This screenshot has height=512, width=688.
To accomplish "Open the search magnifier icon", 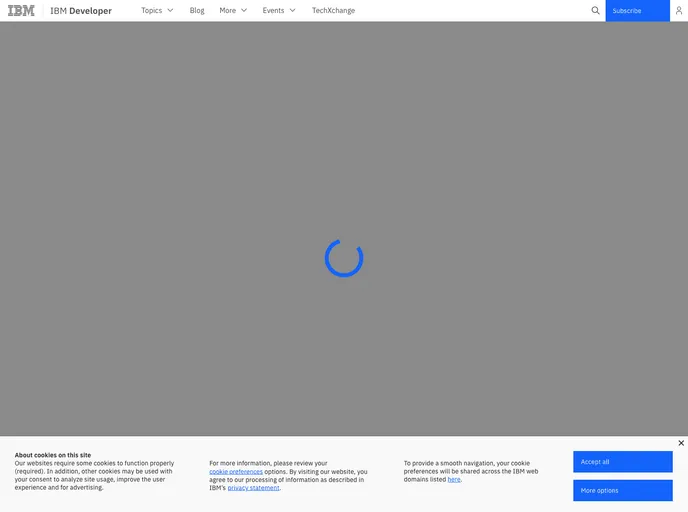I will click(596, 11).
